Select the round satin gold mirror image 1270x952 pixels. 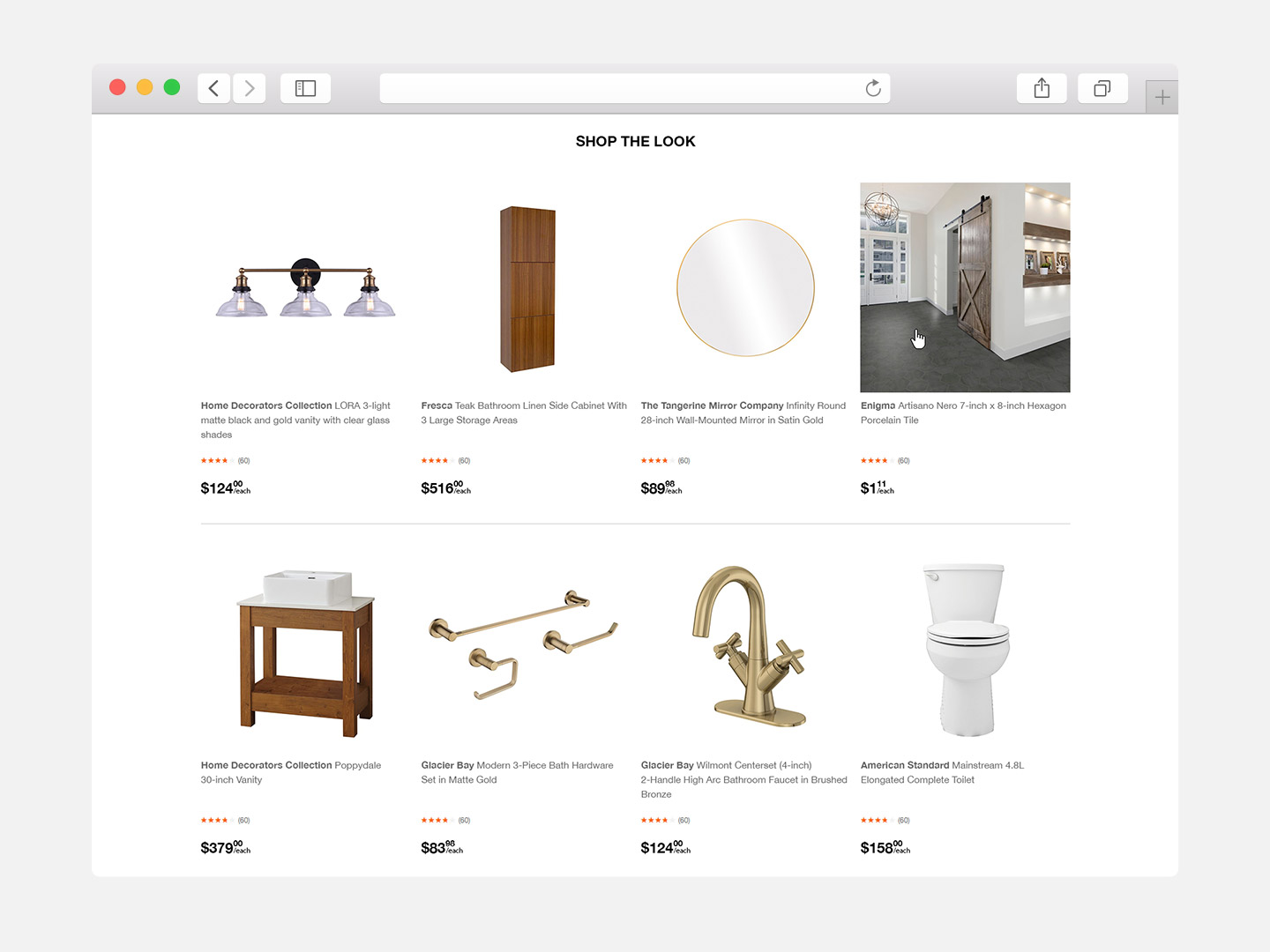pos(745,287)
